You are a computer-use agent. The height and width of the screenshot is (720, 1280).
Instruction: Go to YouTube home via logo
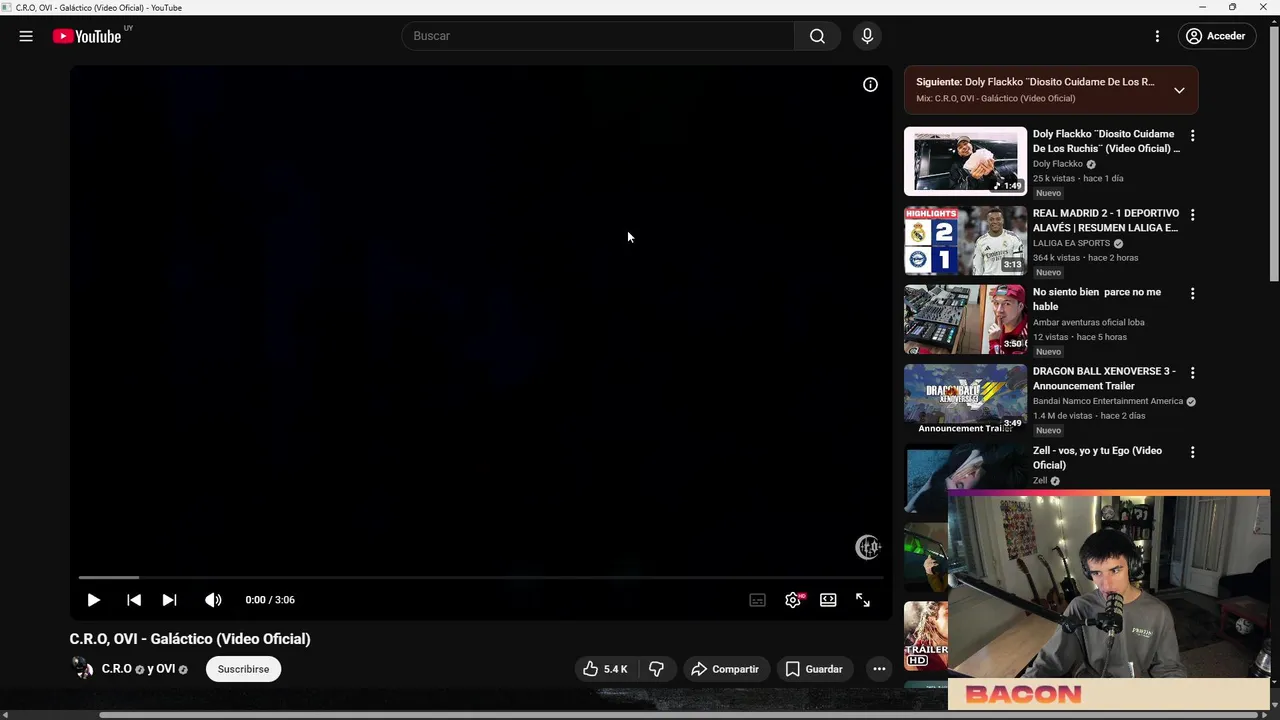tap(87, 36)
